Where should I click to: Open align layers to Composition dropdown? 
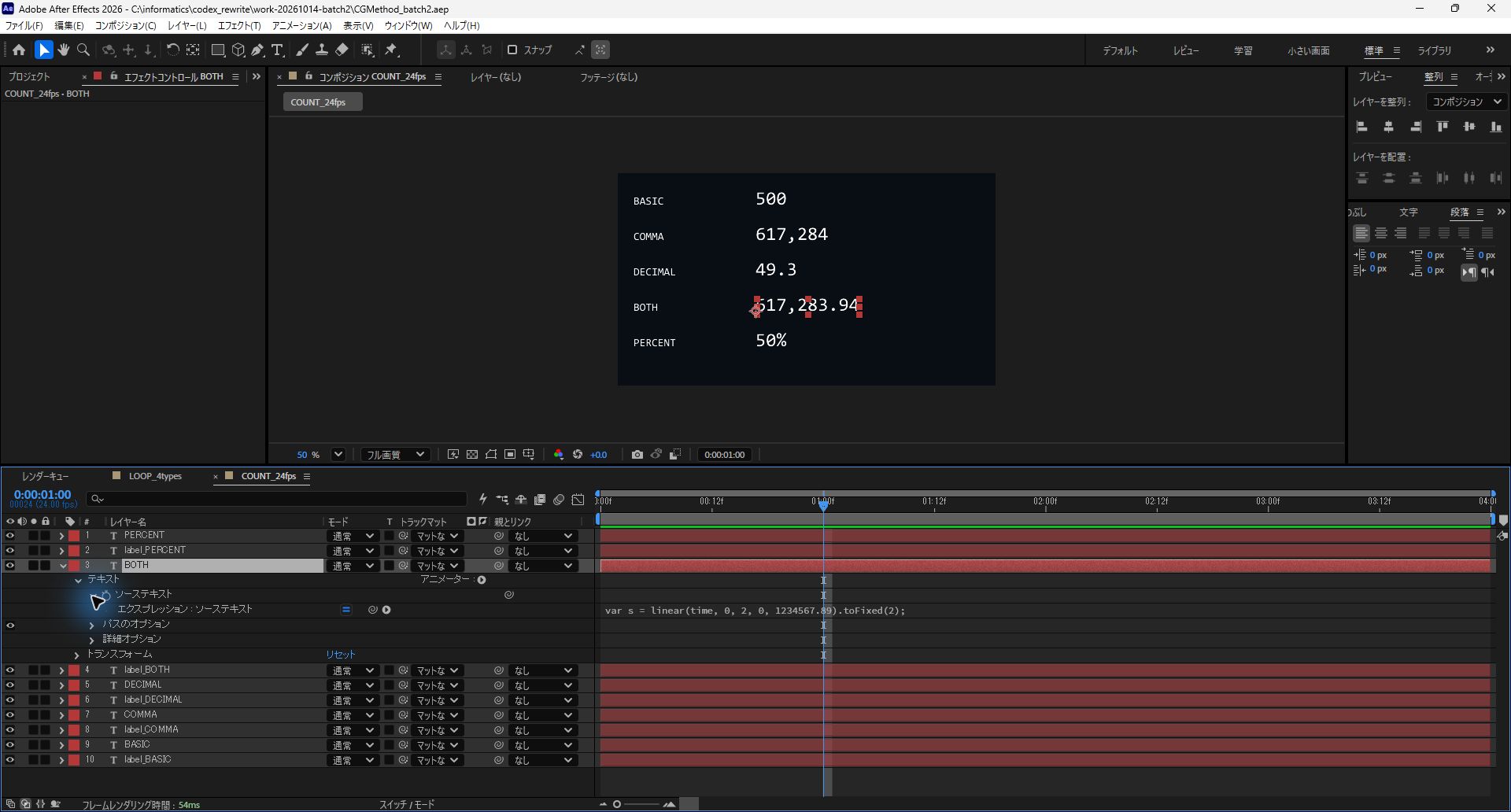[1466, 101]
